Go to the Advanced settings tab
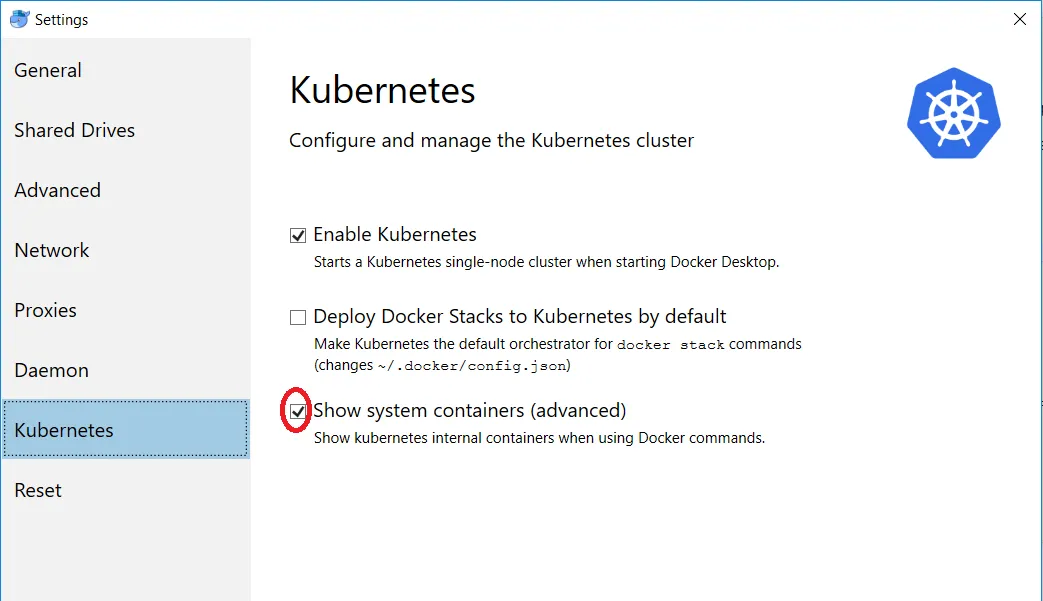The width and height of the screenshot is (1043, 601). coord(57,190)
